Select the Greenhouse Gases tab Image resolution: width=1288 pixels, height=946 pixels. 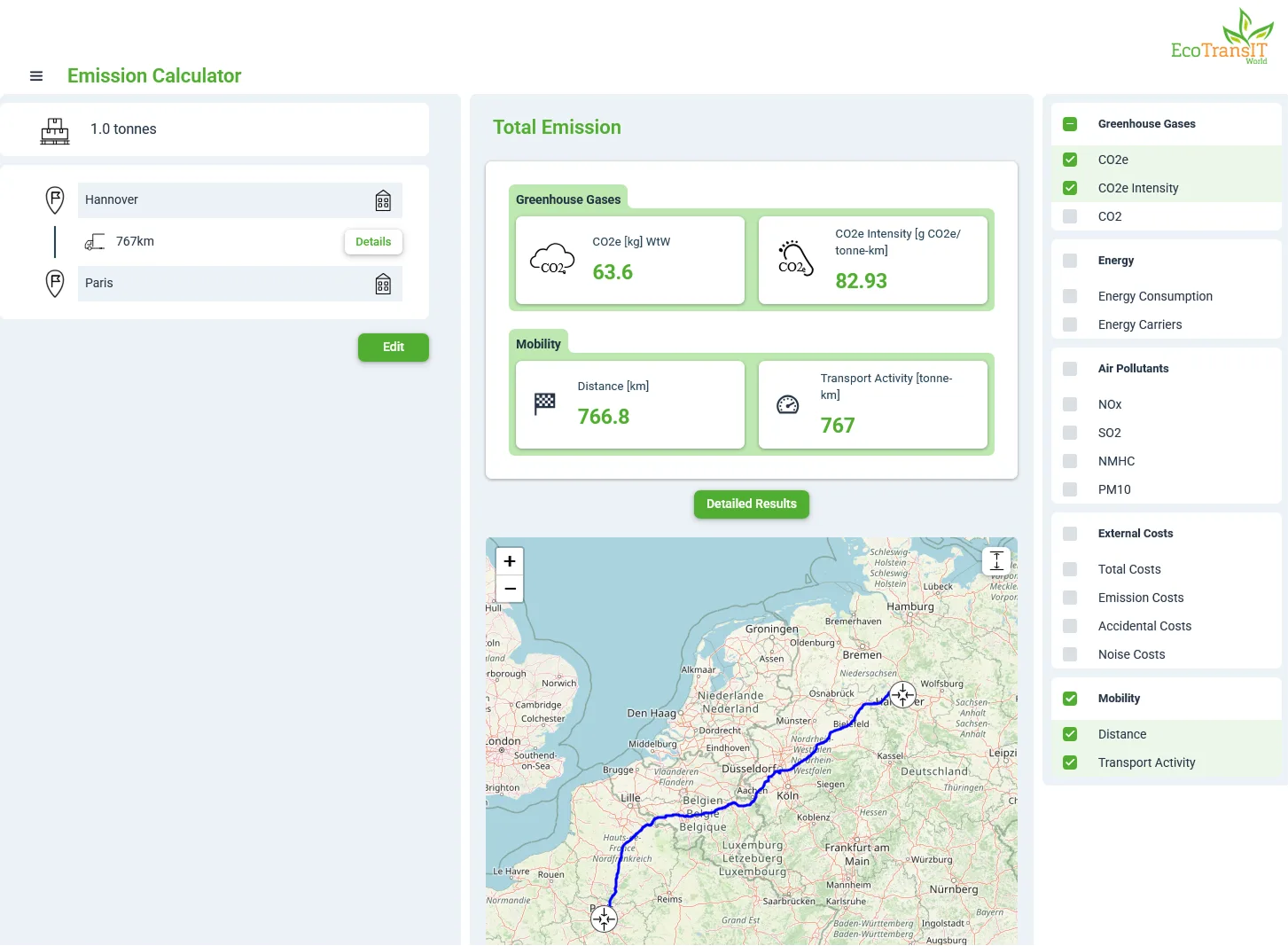[568, 199]
